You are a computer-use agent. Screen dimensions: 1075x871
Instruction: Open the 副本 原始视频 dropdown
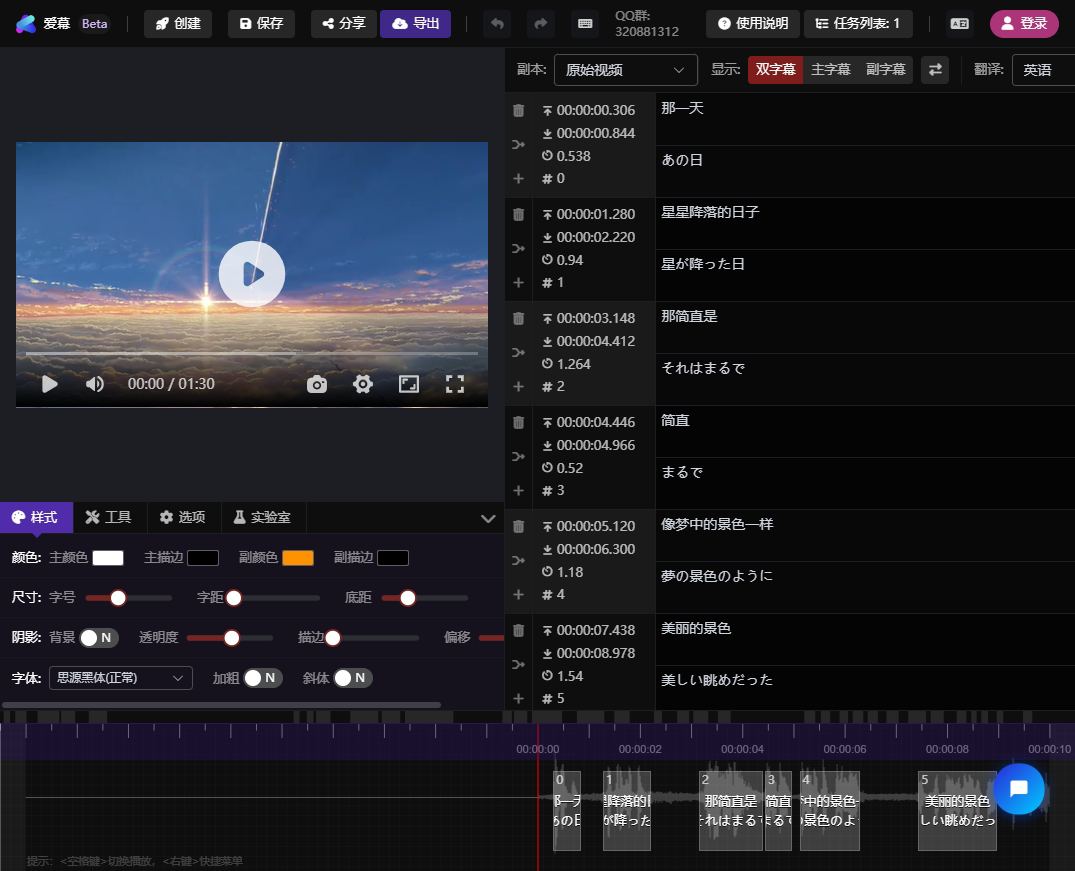pyautogui.click(x=625, y=70)
